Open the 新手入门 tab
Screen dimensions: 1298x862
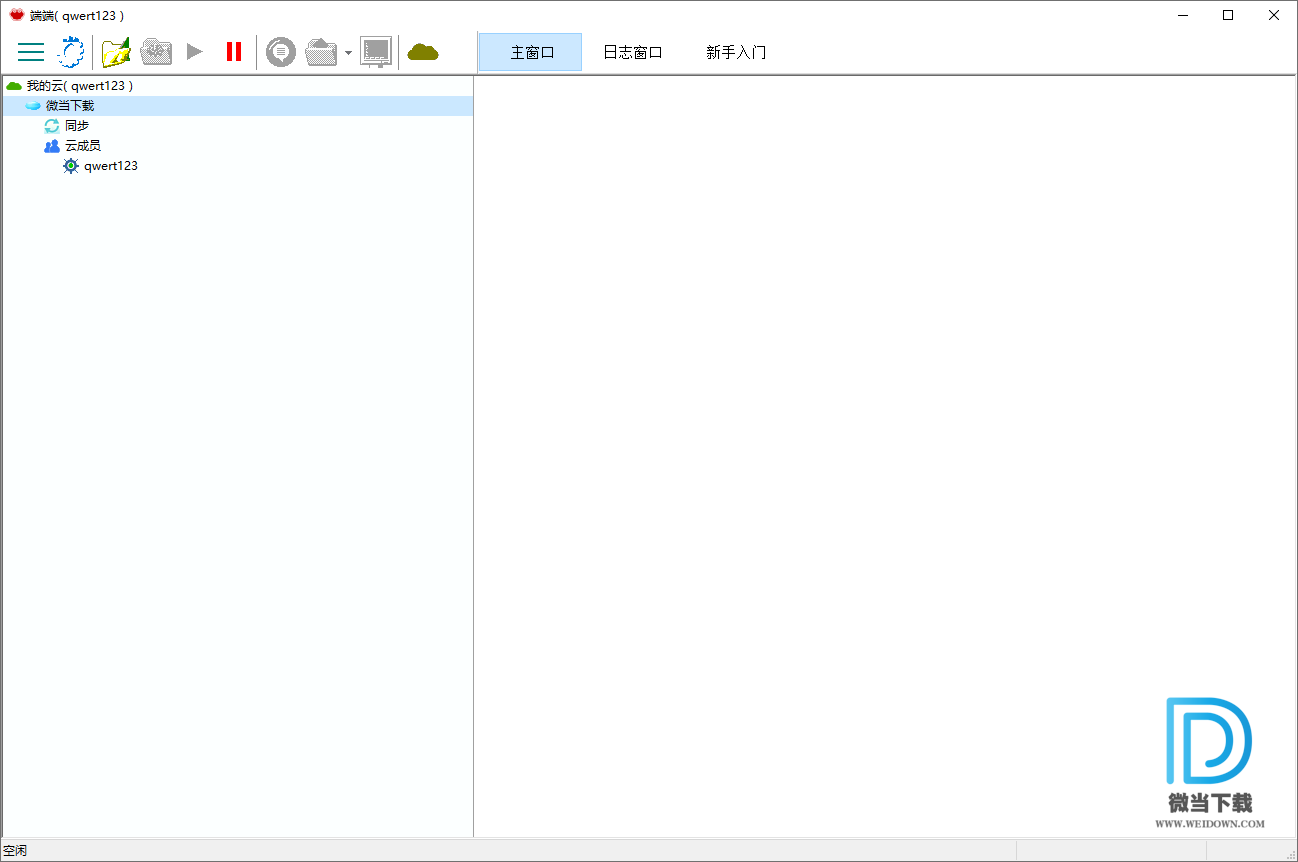(736, 52)
